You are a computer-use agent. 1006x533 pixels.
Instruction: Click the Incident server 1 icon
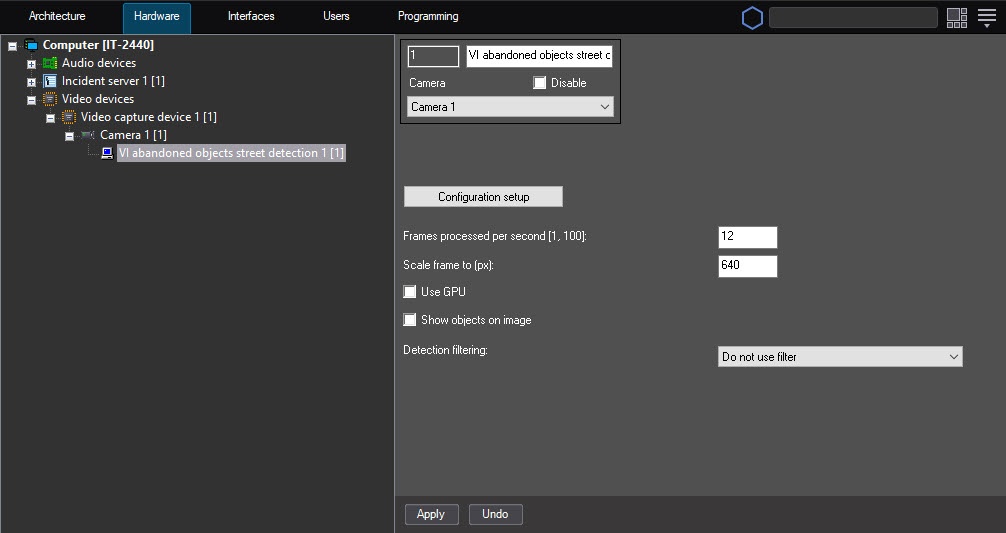click(50, 81)
